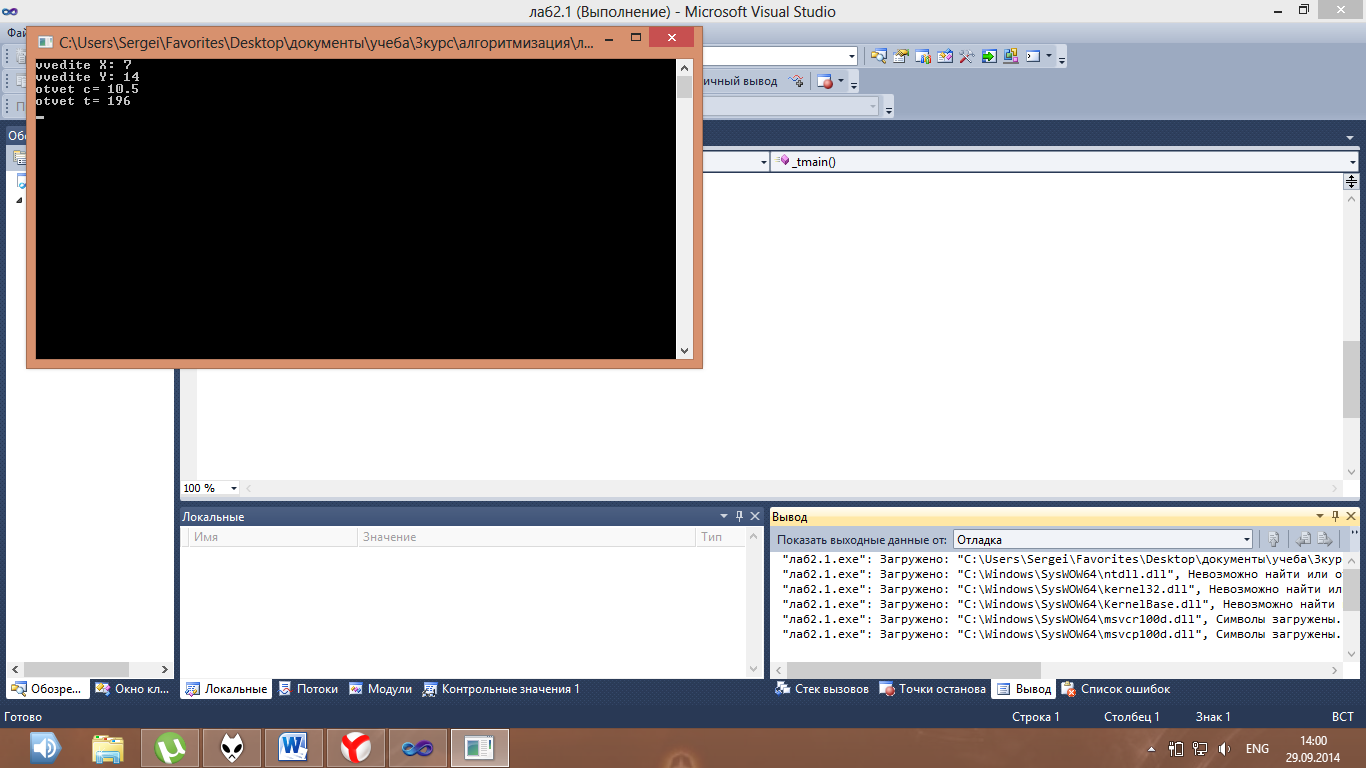
Task: Click the IntelliTrace graph icon with plus
Action: coord(796,81)
